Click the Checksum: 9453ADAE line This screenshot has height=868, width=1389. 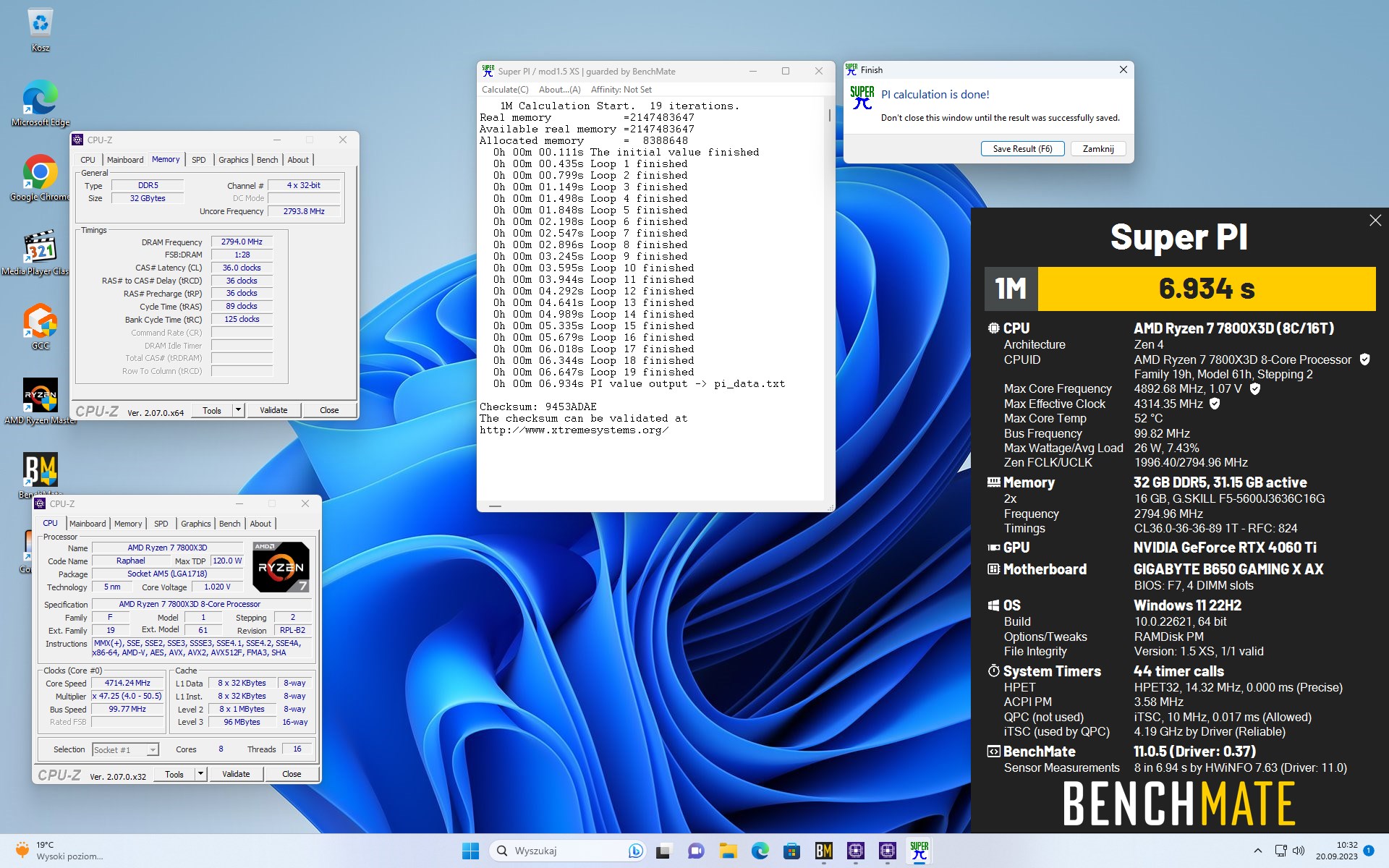coord(538,407)
